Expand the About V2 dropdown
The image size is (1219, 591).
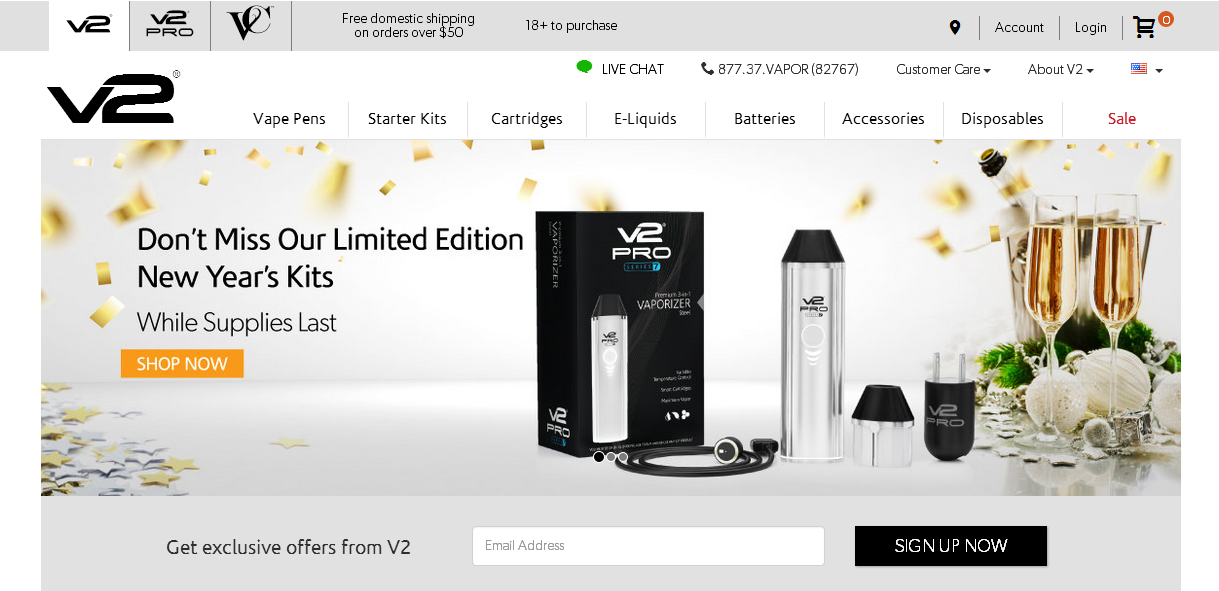coord(1060,69)
